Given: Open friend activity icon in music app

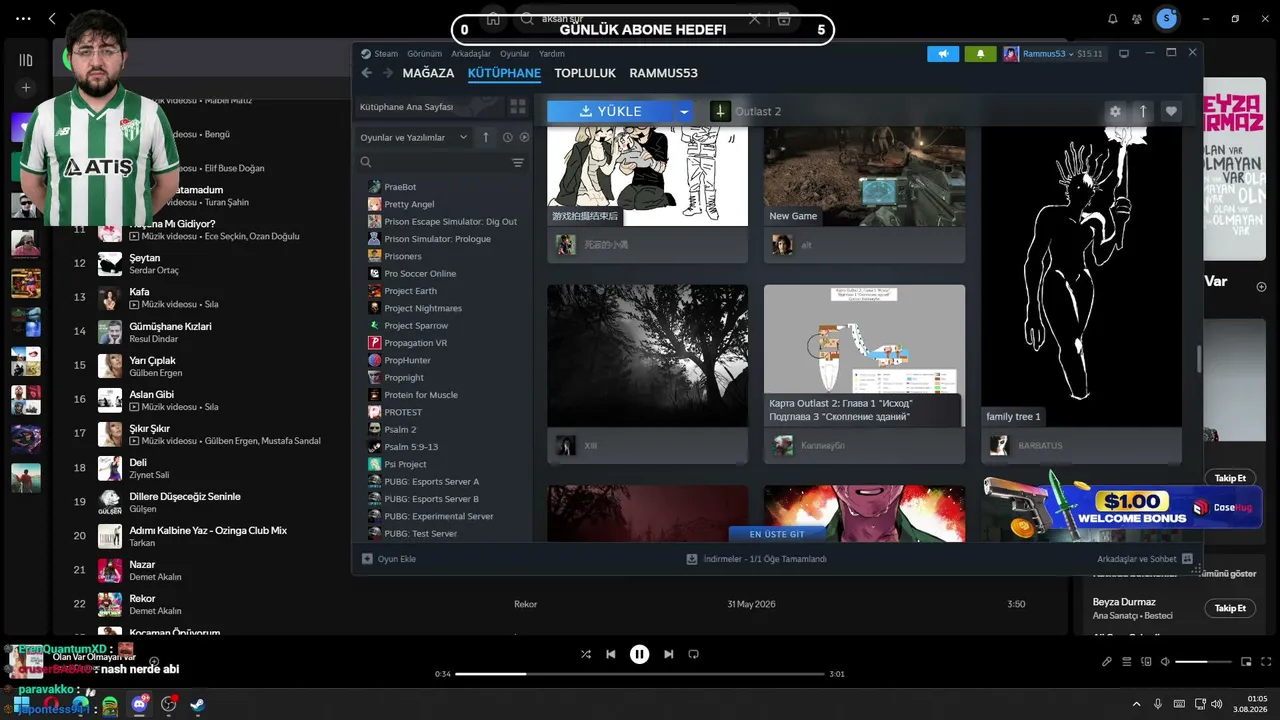Looking at the screenshot, I should 1137,18.
